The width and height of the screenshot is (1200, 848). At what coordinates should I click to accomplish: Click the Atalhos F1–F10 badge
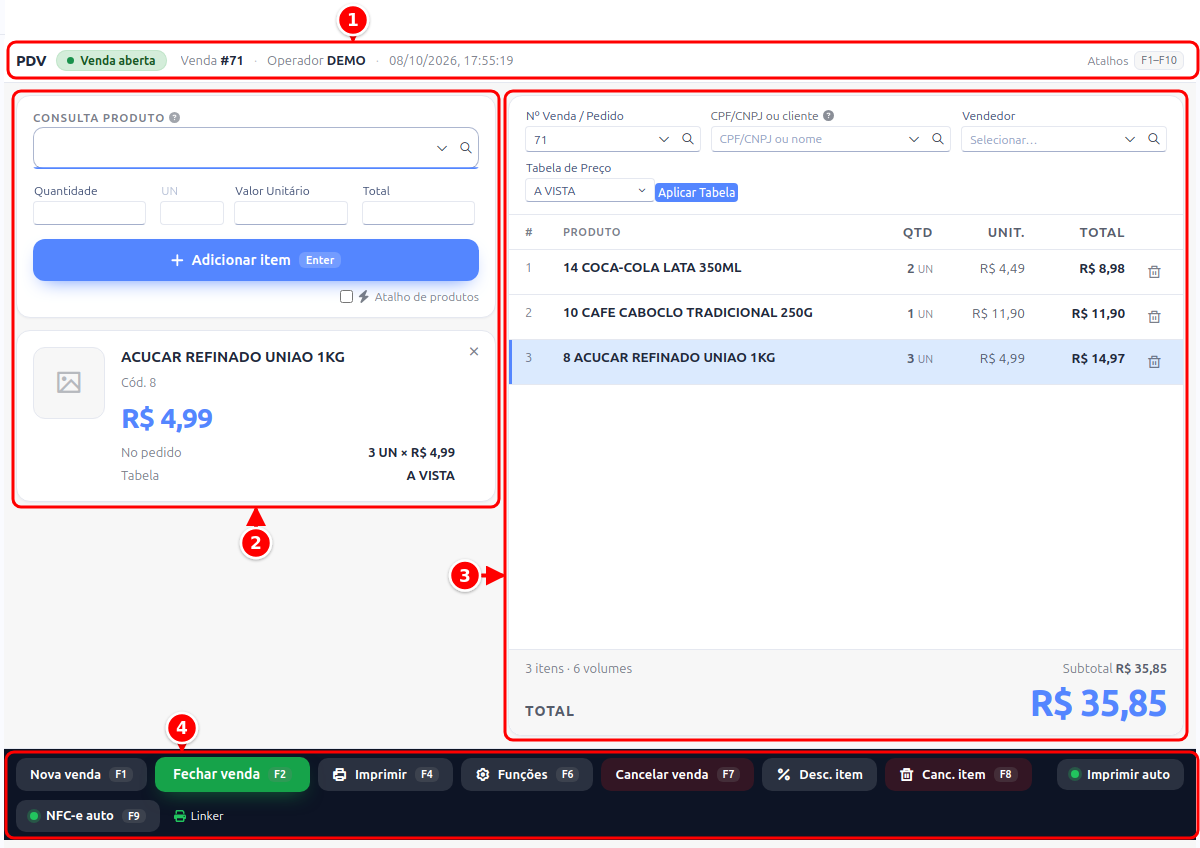(1158, 61)
